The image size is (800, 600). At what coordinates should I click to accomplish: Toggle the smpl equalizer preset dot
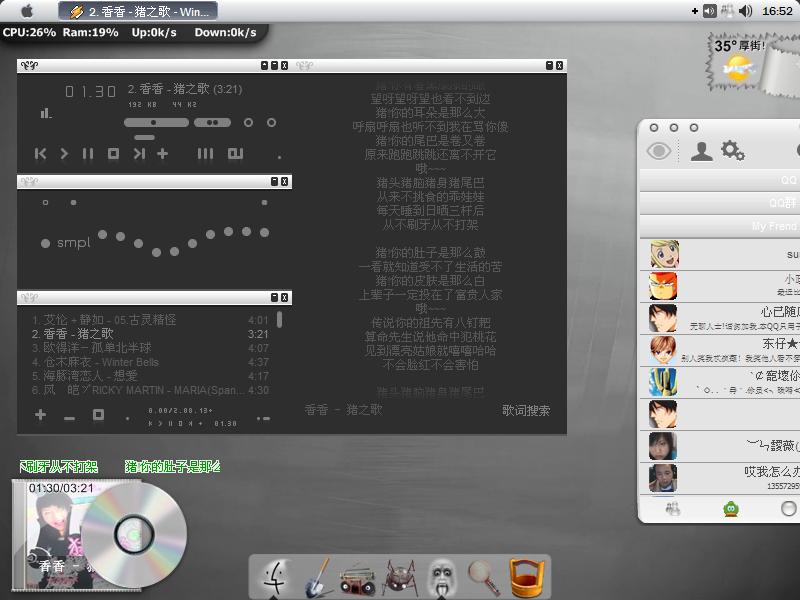[45, 243]
